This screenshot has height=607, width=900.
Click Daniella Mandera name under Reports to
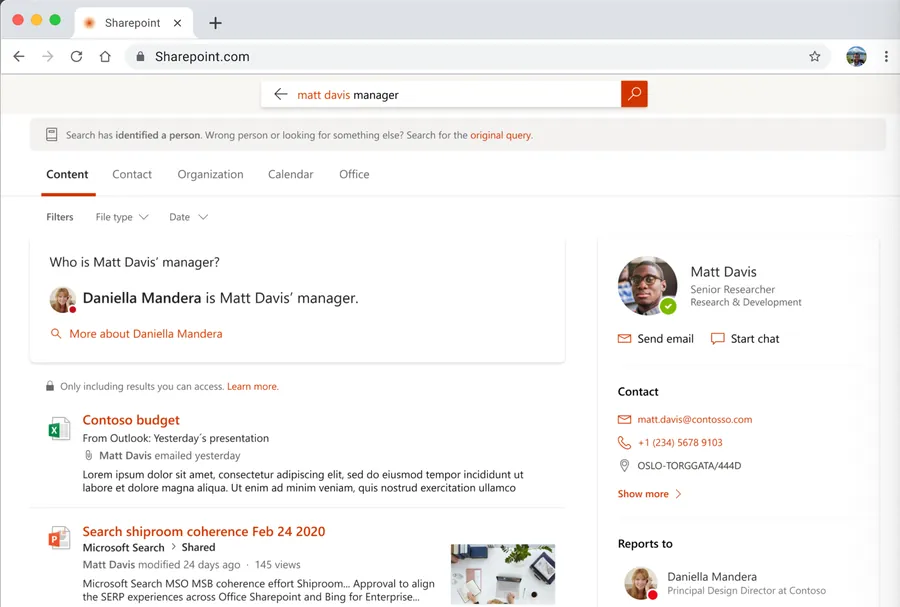(x=712, y=577)
